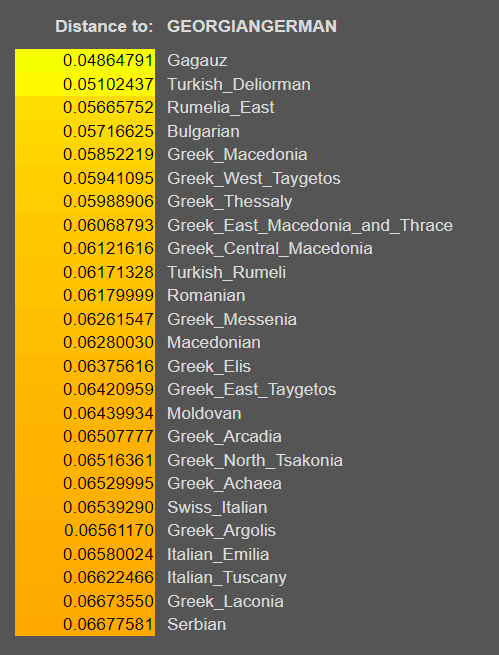
Task: Click the 0.05102437 distance value
Action: point(109,84)
